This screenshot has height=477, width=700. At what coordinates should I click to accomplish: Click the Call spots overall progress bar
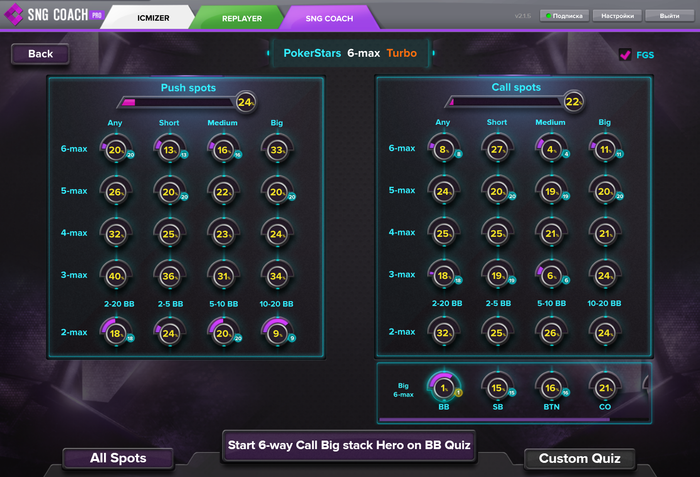[505, 102]
